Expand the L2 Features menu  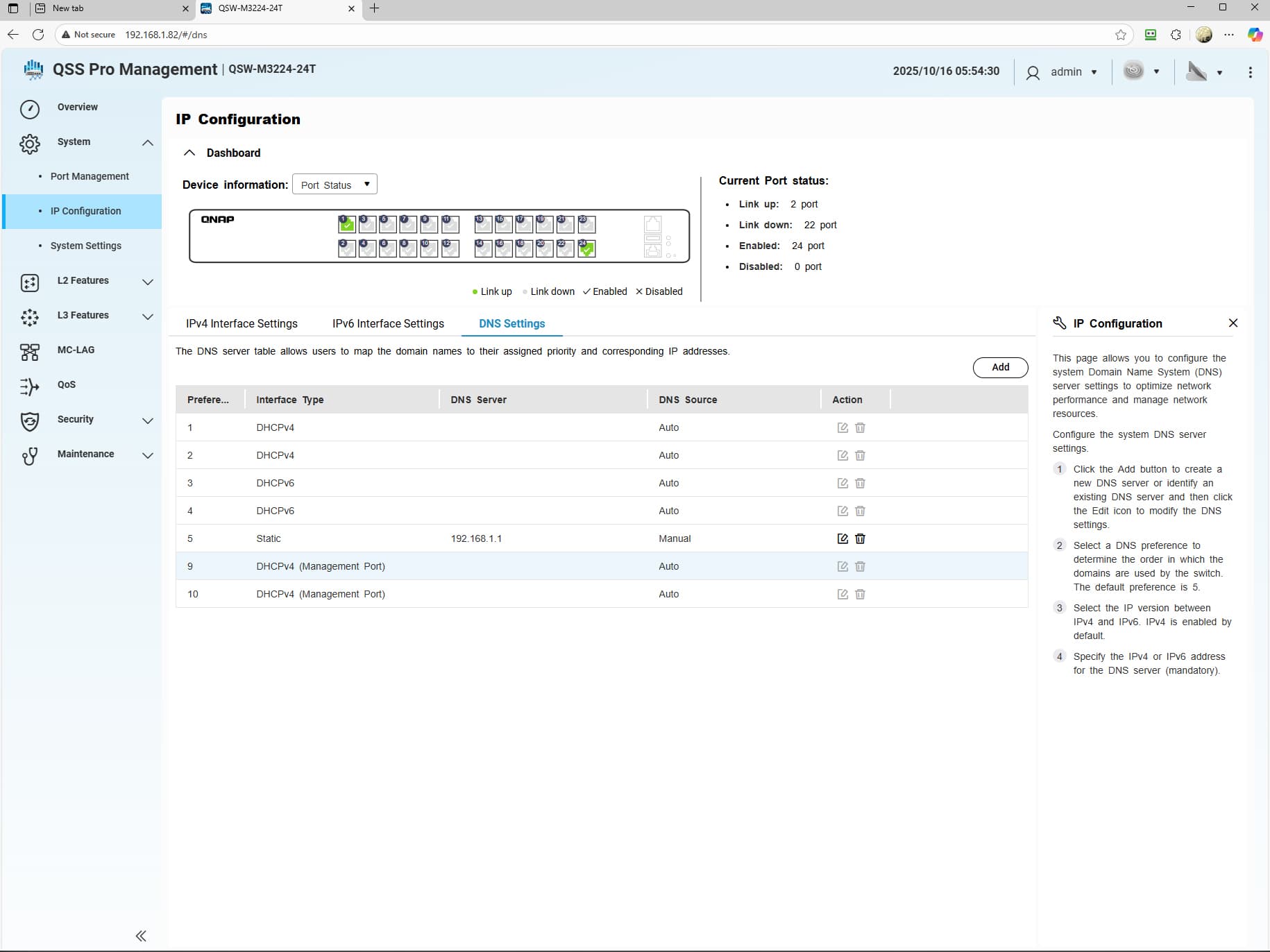click(x=147, y=281)
